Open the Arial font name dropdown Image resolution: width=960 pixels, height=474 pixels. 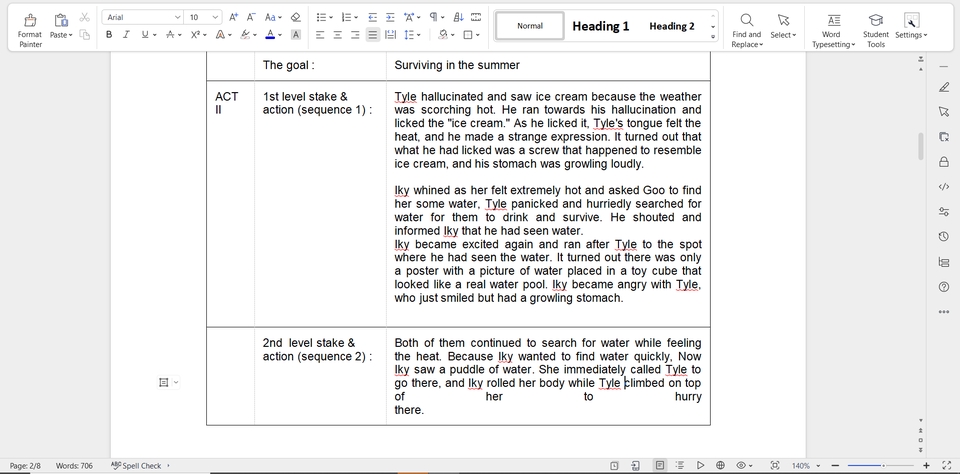(177, 17)
